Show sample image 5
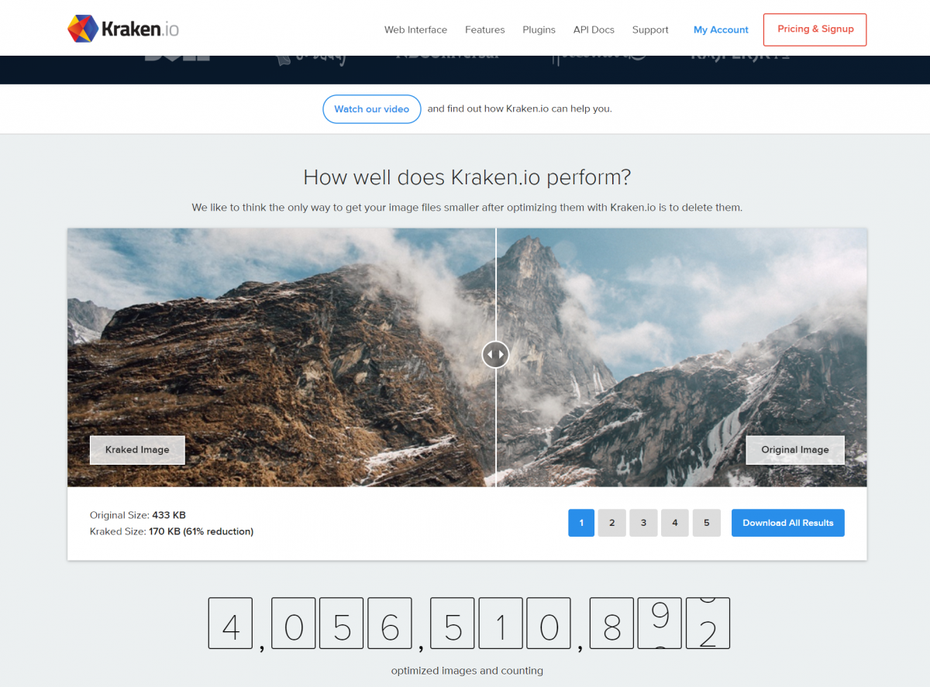Image resolution: width=930 pixels, height=687 pixels. click(706, 523)
